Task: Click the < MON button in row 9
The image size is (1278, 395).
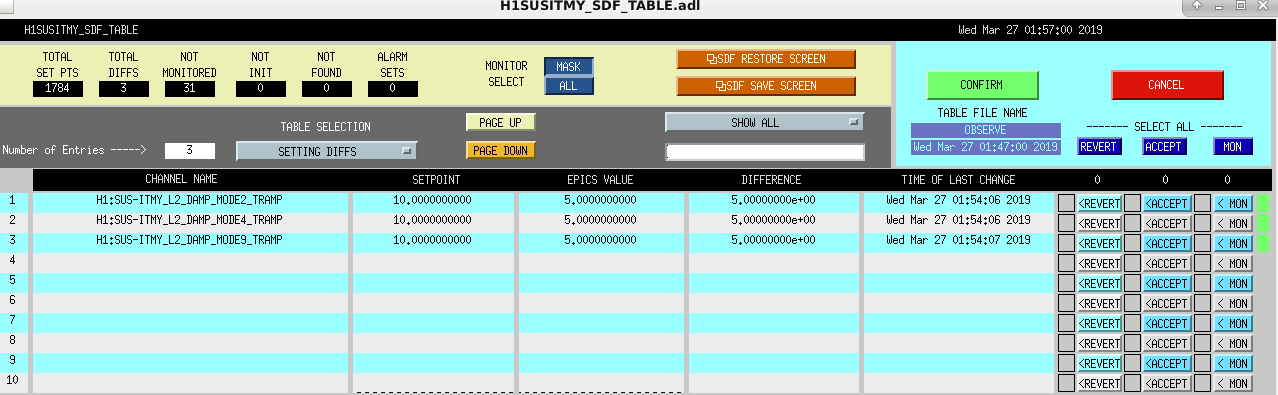Action: (x=1233, y=363)
